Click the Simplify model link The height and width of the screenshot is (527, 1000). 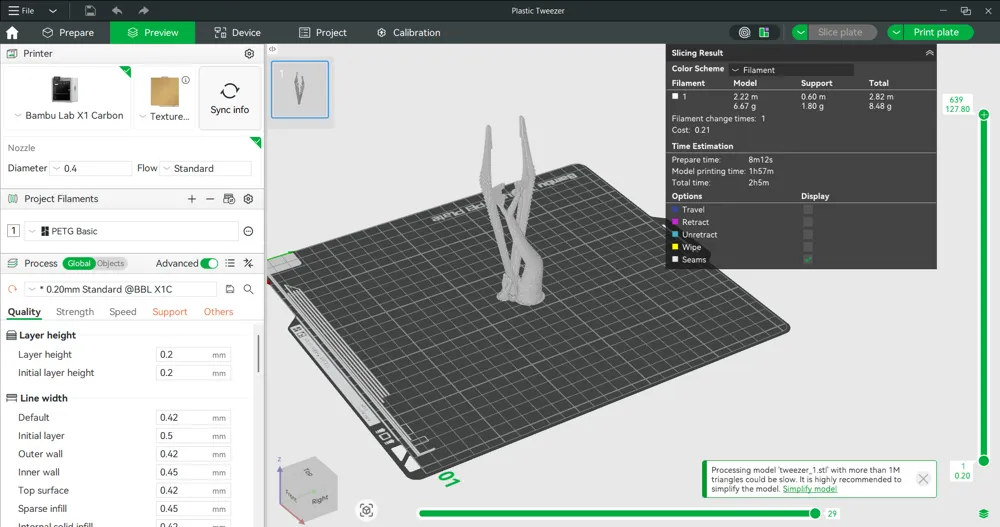point(809,489)
